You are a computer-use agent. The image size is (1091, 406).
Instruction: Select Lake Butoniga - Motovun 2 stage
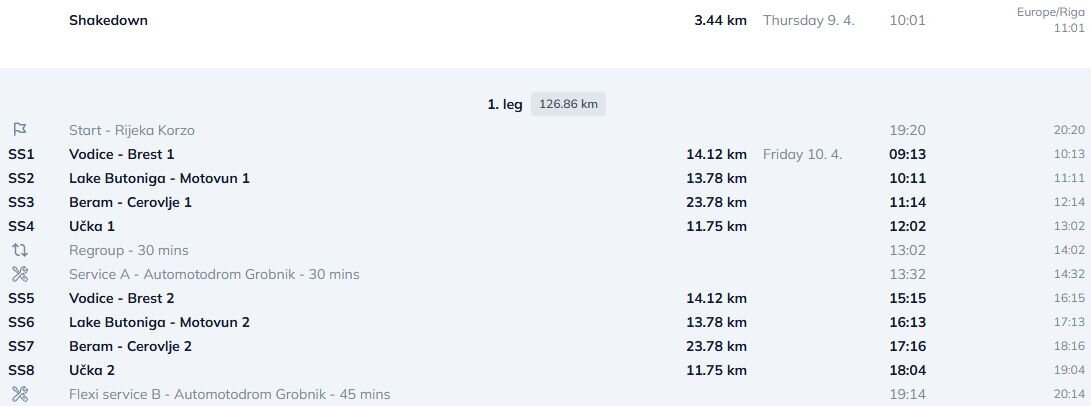[x=159, y=322]
